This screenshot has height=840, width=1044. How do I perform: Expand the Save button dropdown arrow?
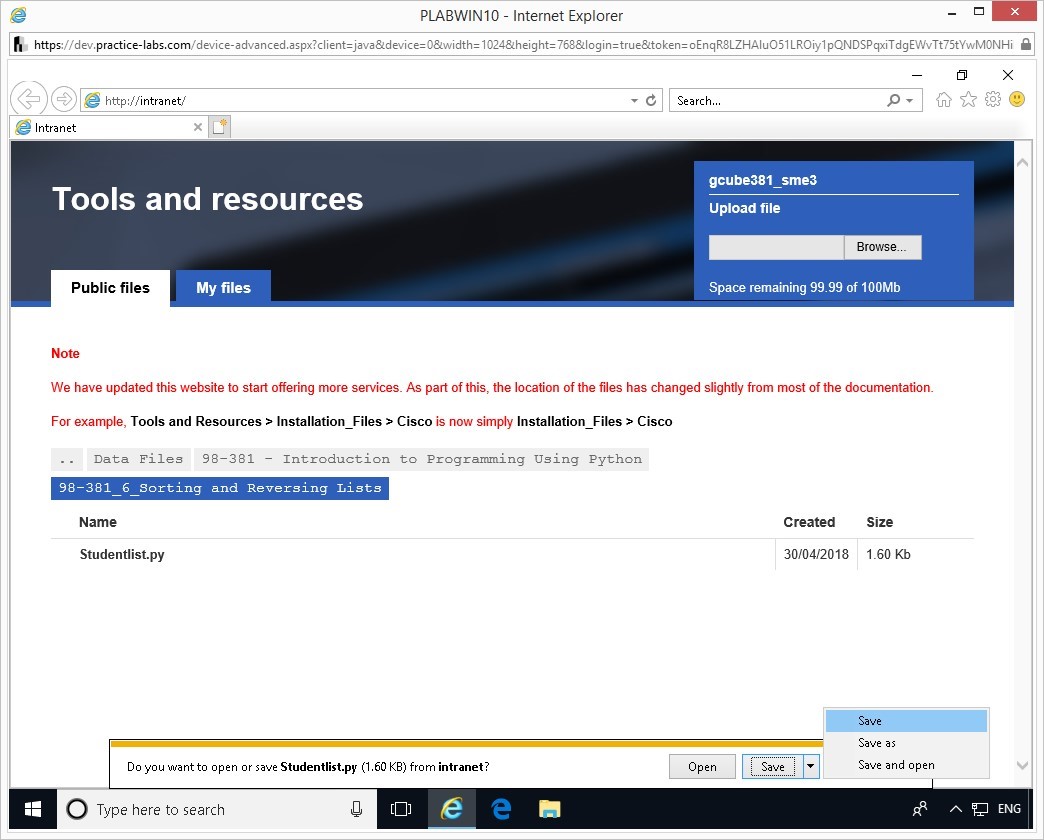tap(811, 767)
